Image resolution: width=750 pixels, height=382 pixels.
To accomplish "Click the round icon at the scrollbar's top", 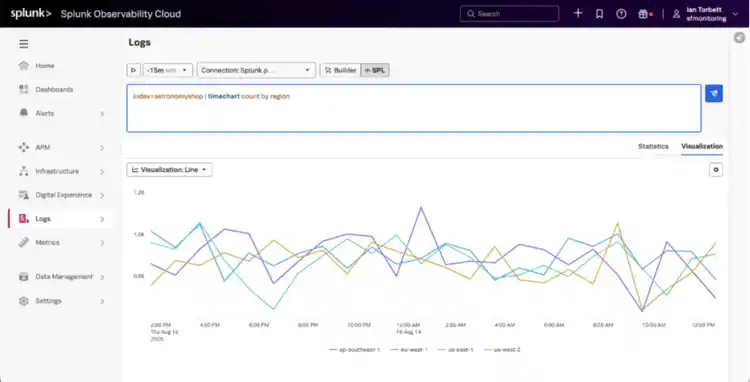I will pyautogui.click(x=739, y=38).
